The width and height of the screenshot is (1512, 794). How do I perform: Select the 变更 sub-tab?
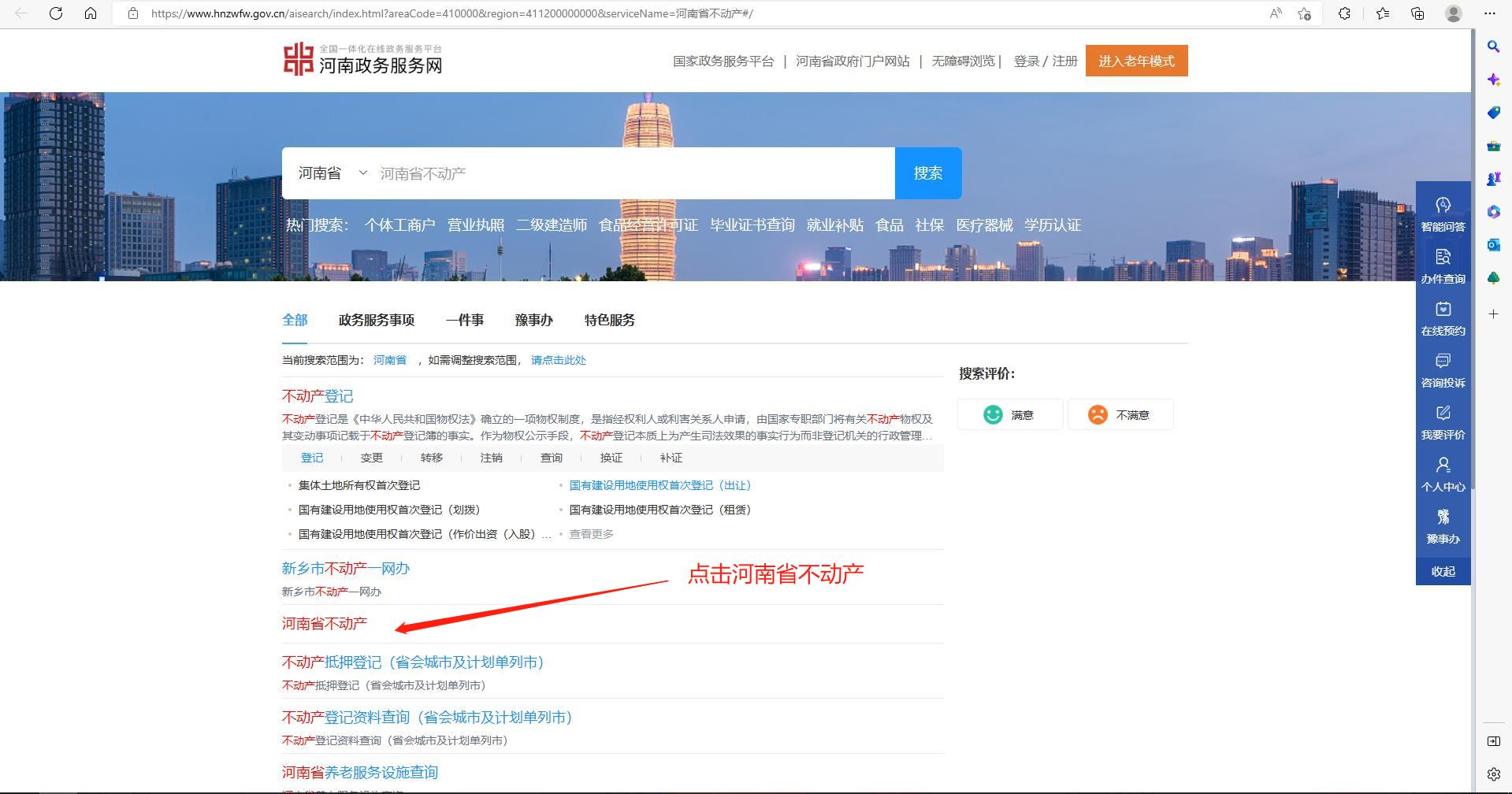372,458
